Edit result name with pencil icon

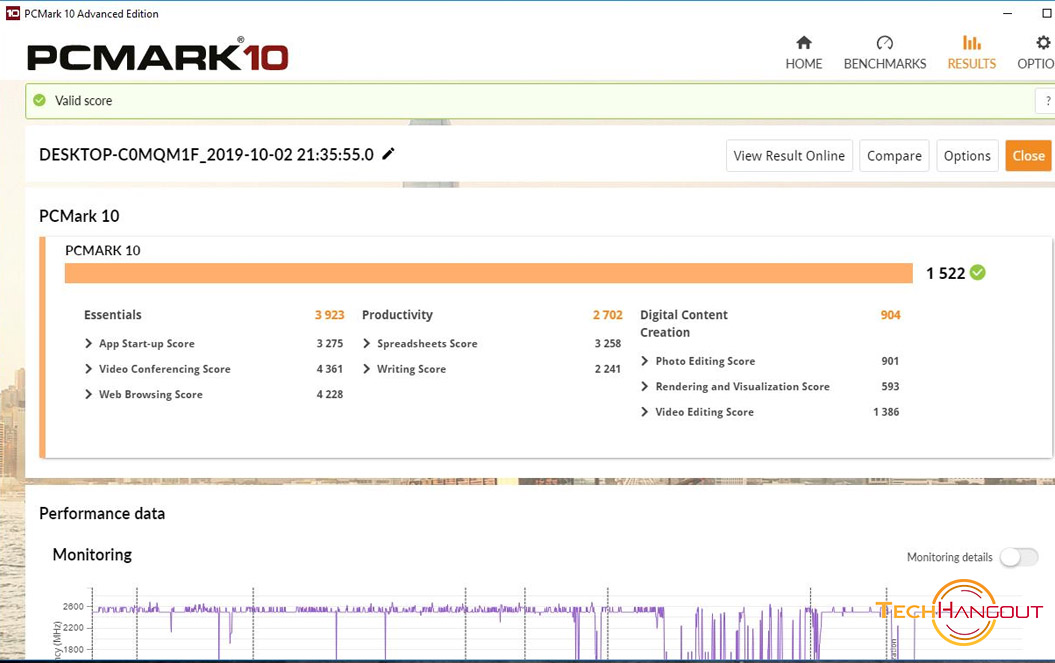coord(388,154)
